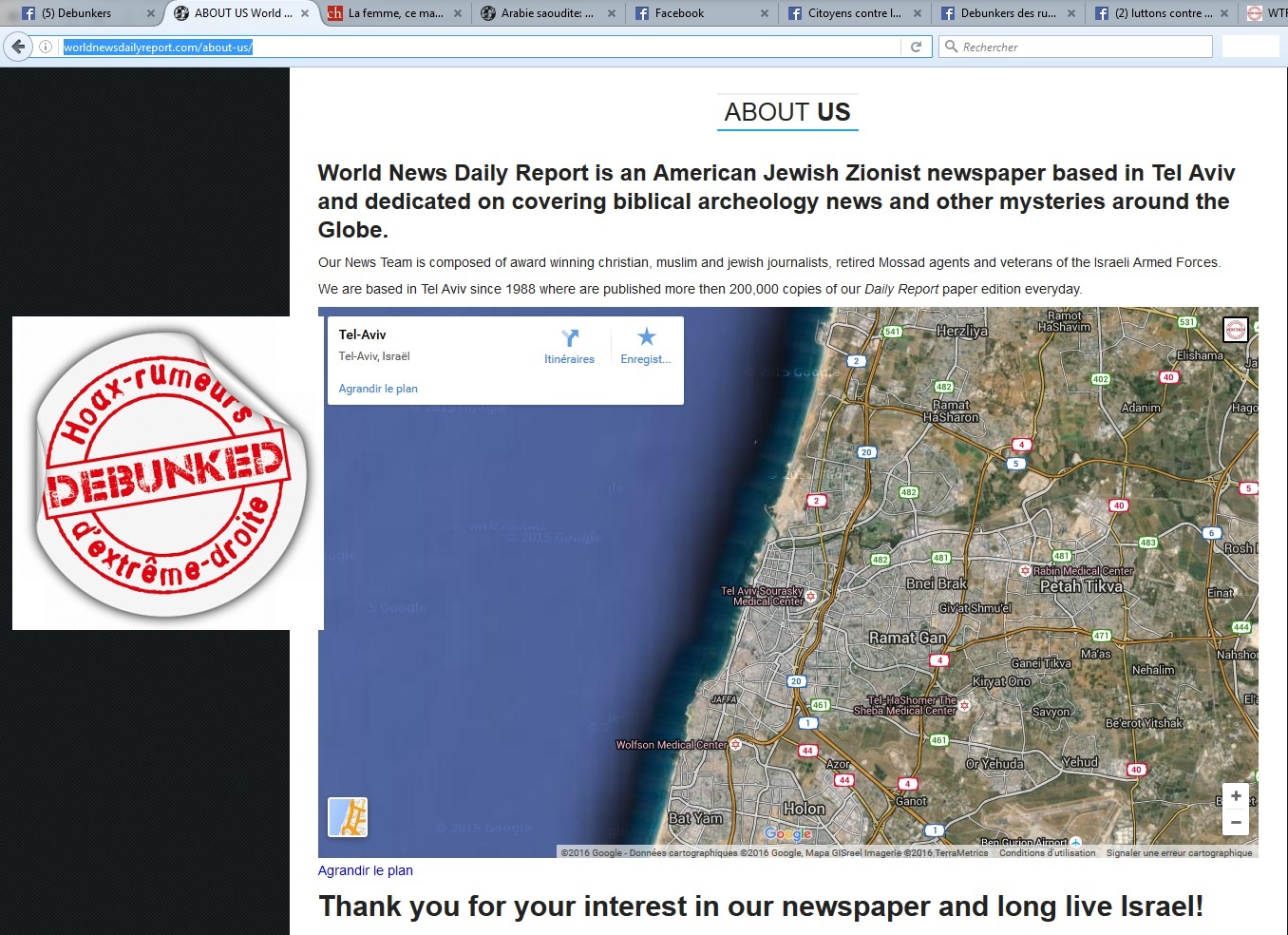Click the Google logo on the map
1288x935 pixels.
click(x=788, y=833)
